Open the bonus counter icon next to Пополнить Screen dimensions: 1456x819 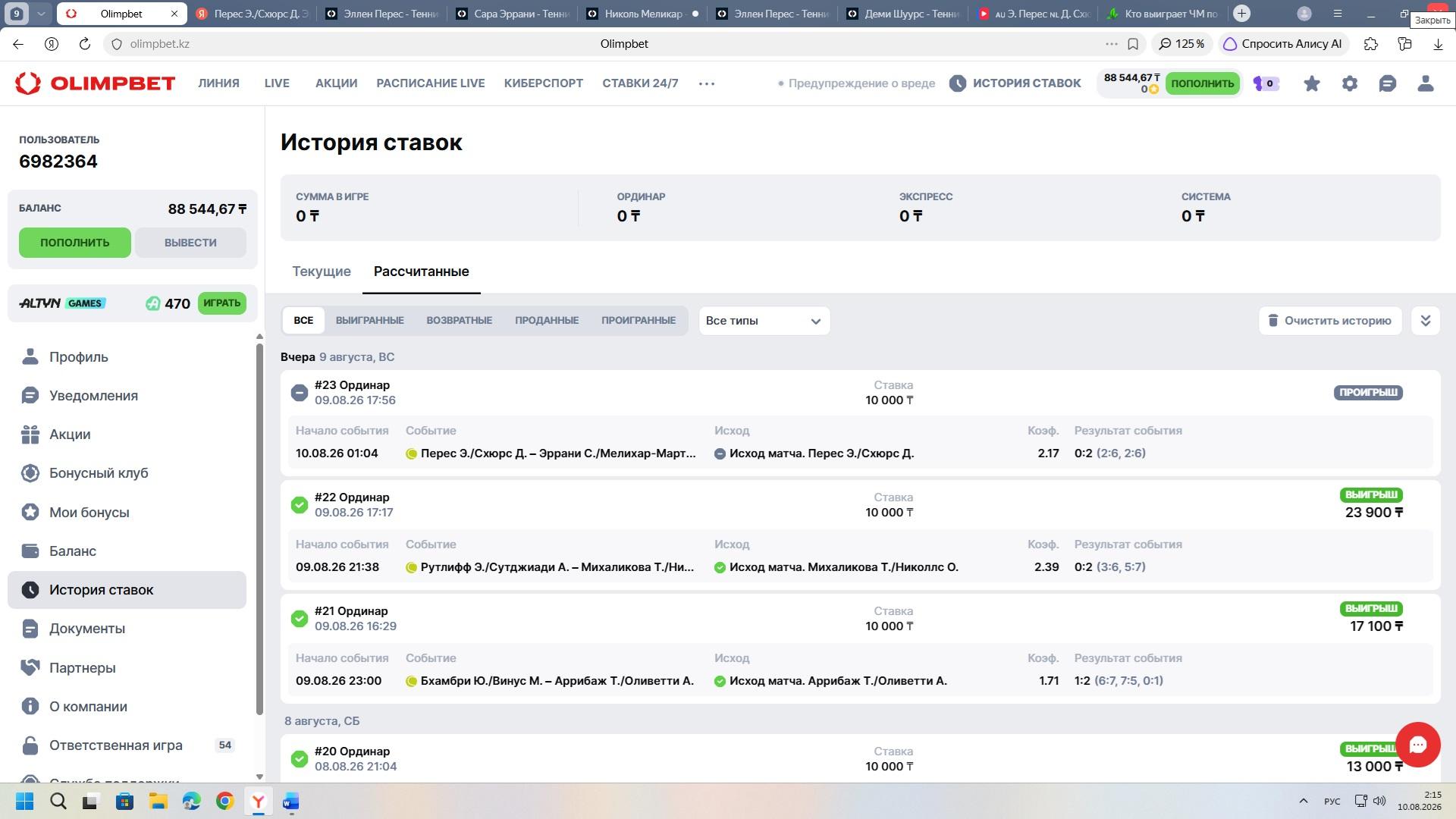1266,83
